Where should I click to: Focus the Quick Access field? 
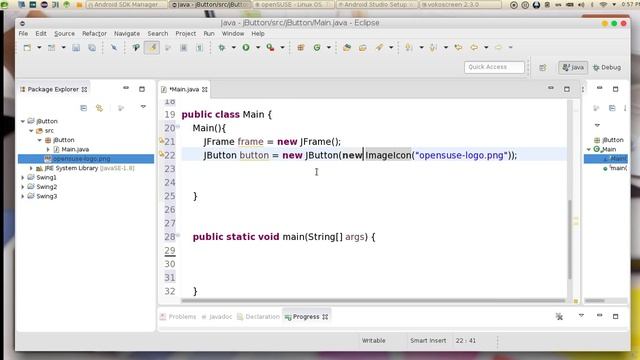point(494,67)
